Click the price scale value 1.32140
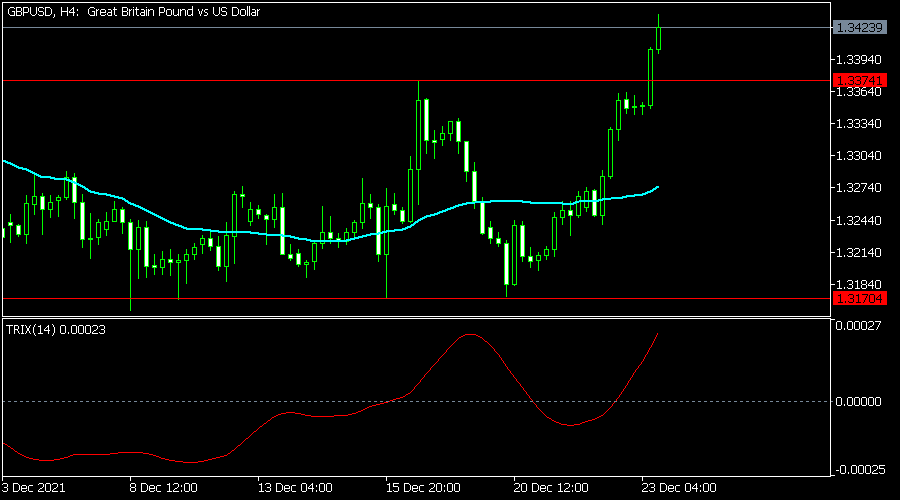Screen dimensions: 900x500 click(859, 253)
